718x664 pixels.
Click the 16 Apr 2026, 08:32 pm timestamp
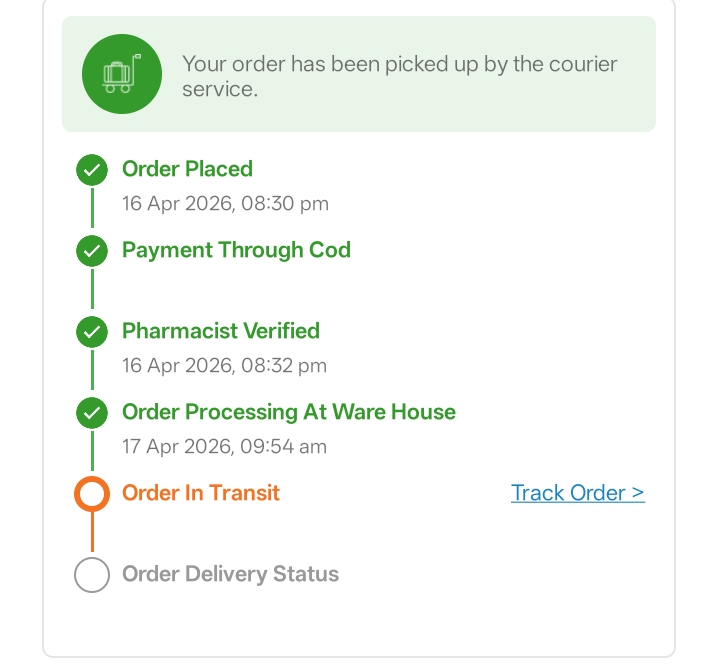224,365
